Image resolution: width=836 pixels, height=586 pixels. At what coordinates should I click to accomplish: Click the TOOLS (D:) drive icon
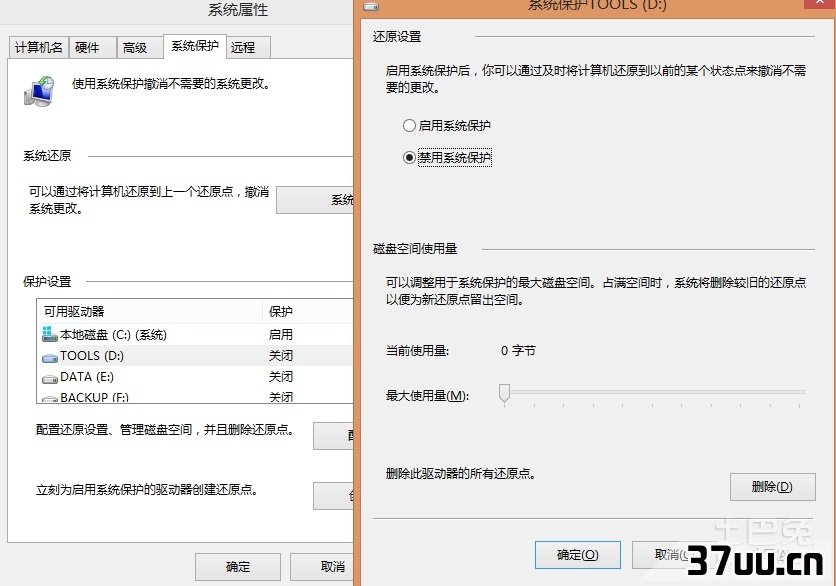pyautogui.click(x=50, y=357)
